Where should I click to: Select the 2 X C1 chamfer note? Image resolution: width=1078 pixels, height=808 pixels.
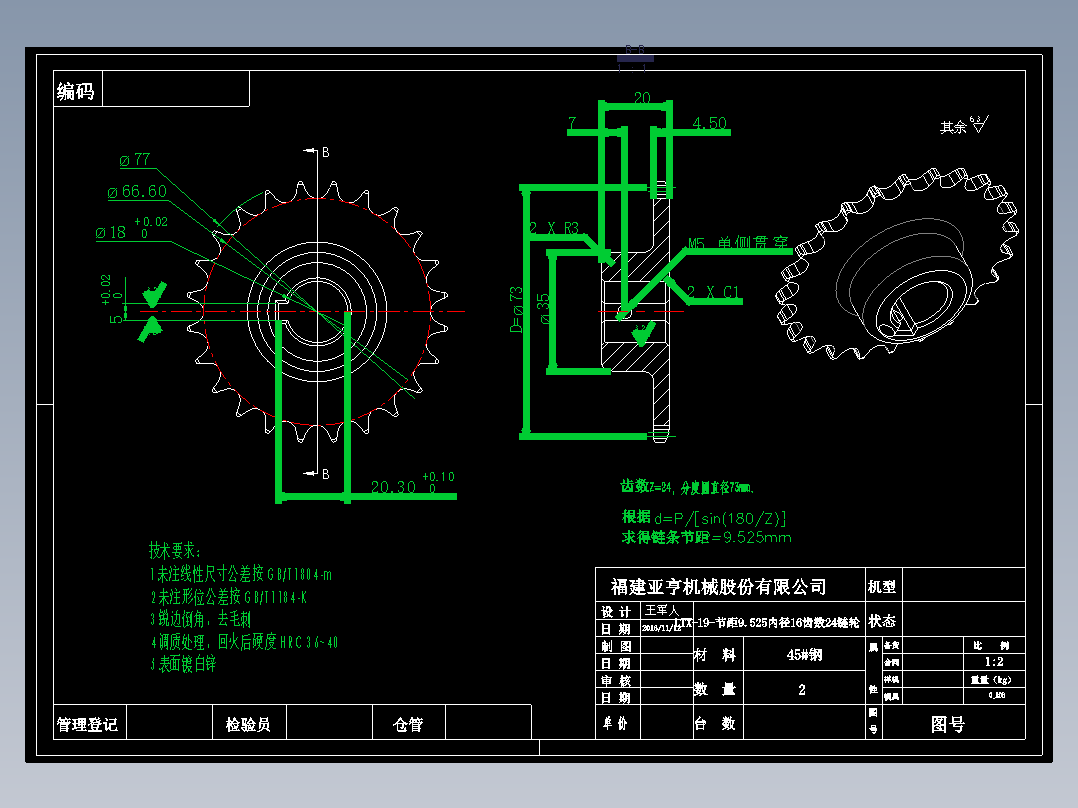click(x=713, y=292)
